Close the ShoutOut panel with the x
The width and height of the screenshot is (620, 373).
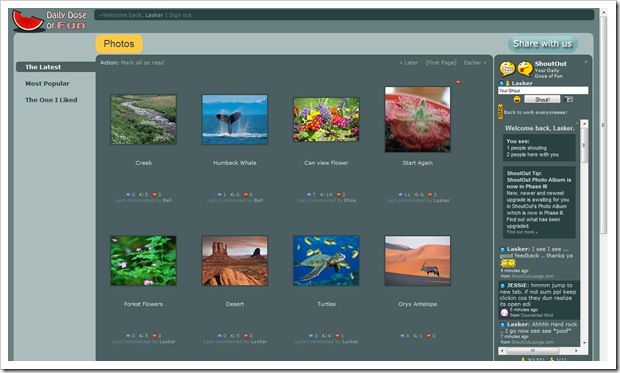[x=586, y=62]
